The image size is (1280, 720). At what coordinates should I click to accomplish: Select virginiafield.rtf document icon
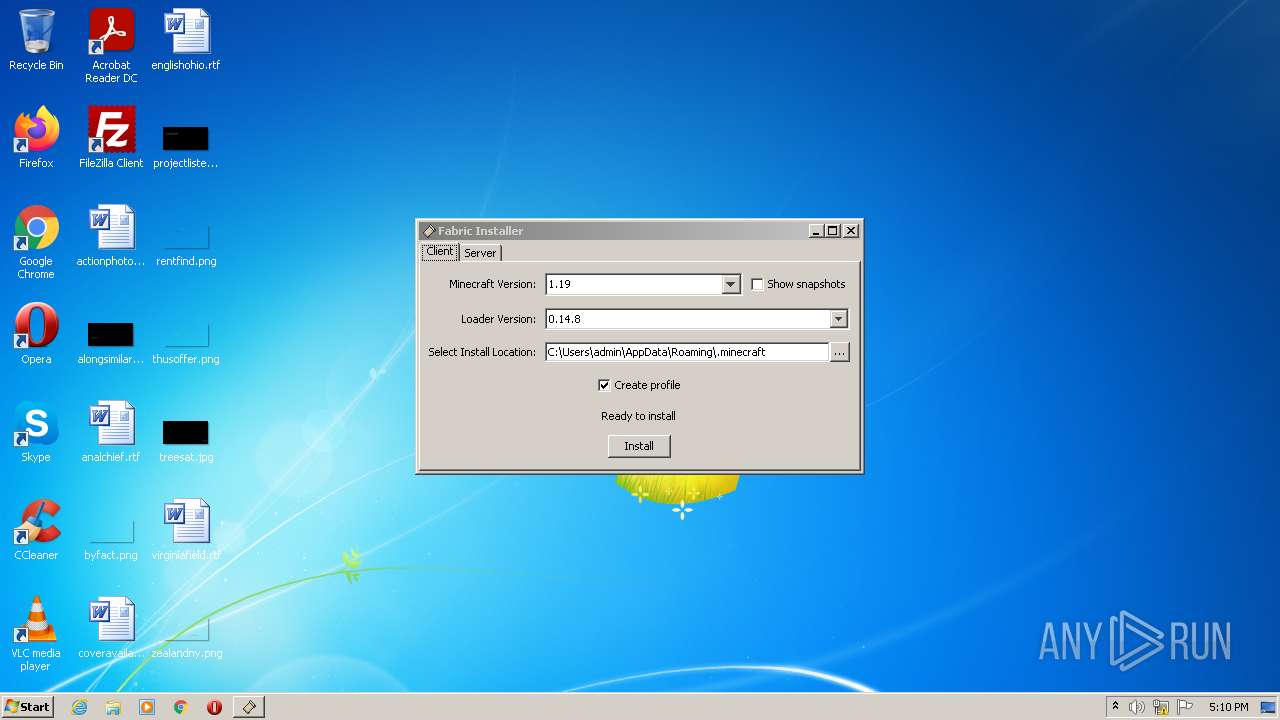[x=186, y=530]
